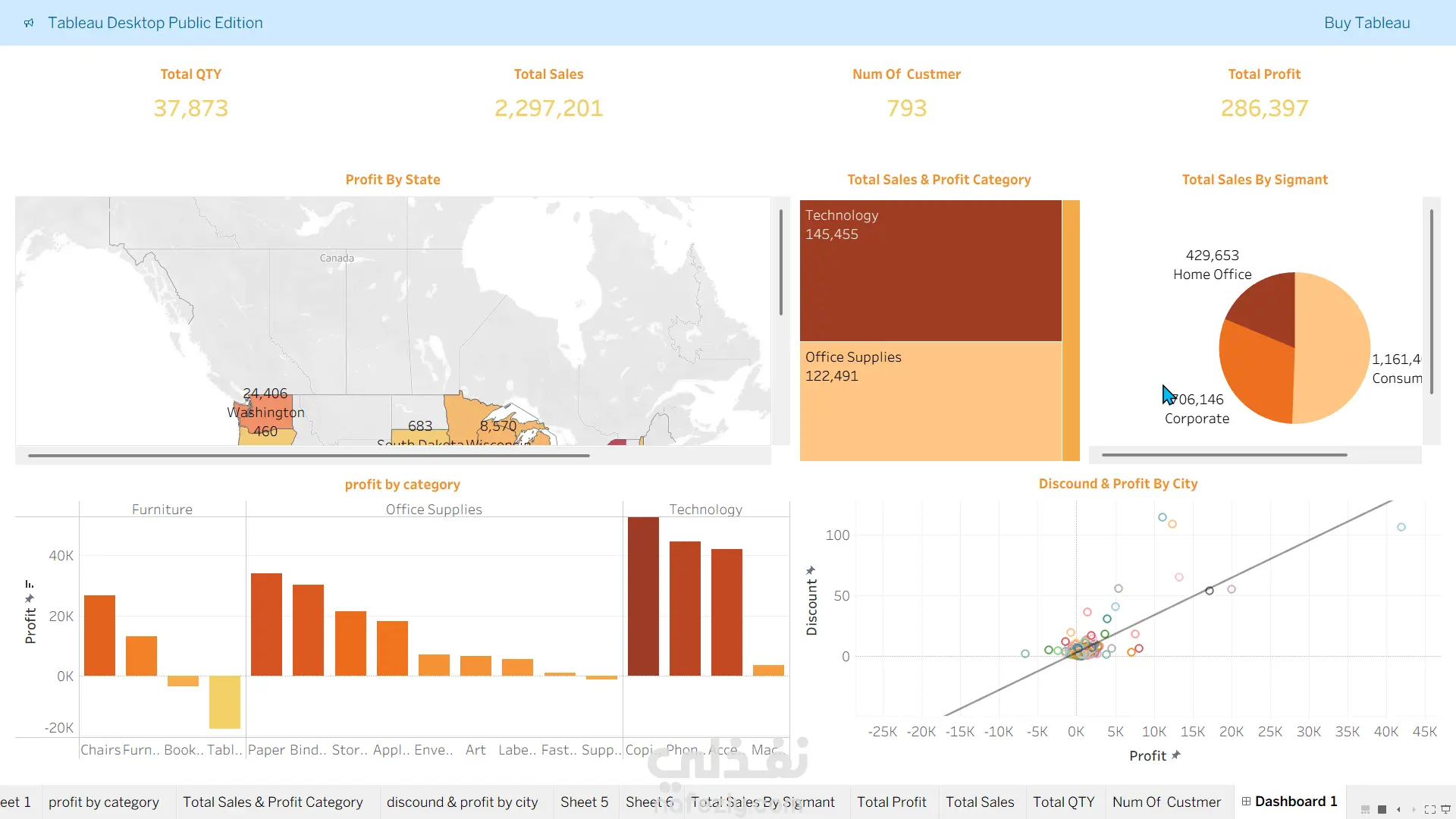This screenshot has width=1456, height=819.
Task: Click the pin icon next to Discount axis label
Action: click(x=811, y=570)
